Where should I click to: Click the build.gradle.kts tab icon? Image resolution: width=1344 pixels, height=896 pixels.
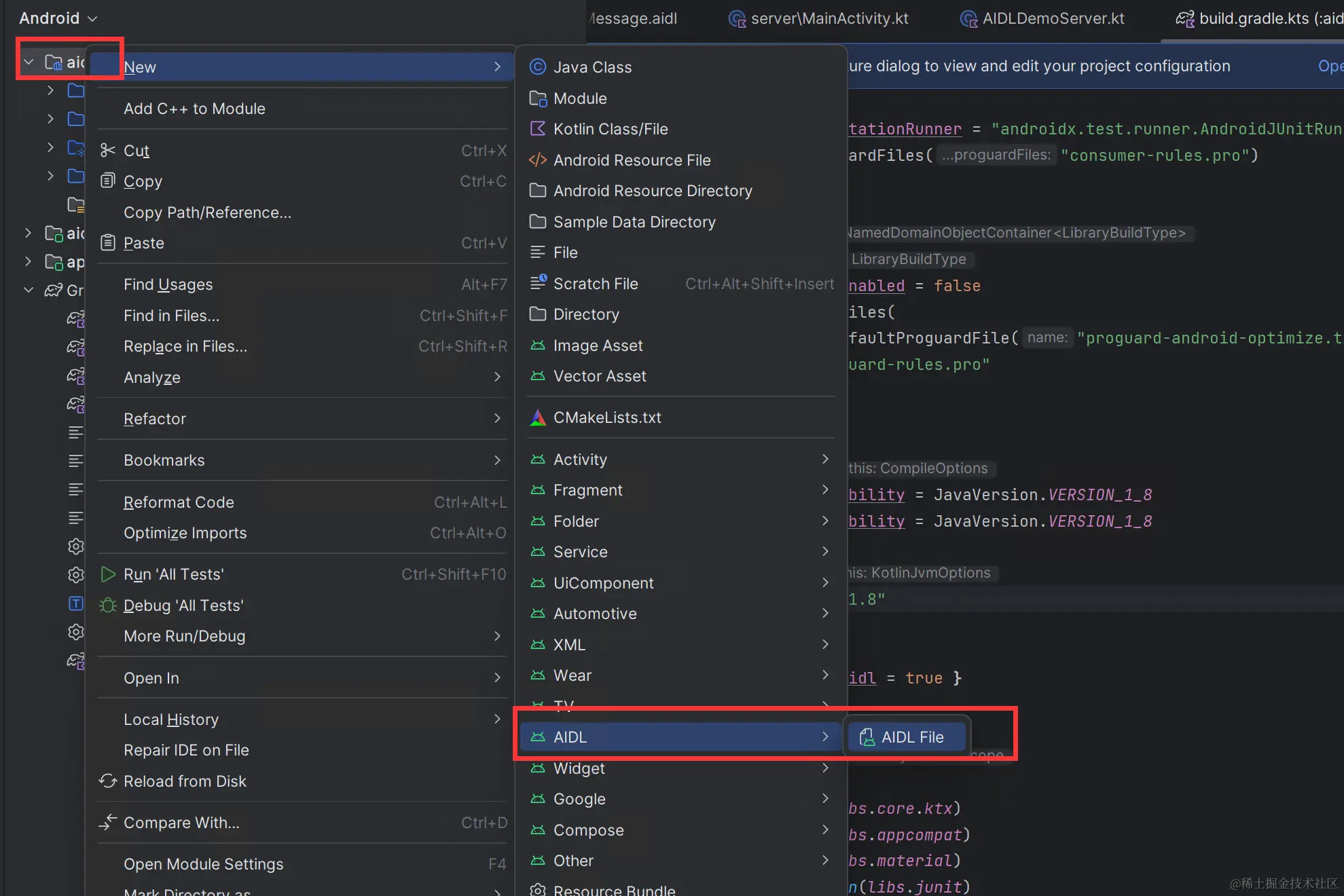(x=1185, y=18)
